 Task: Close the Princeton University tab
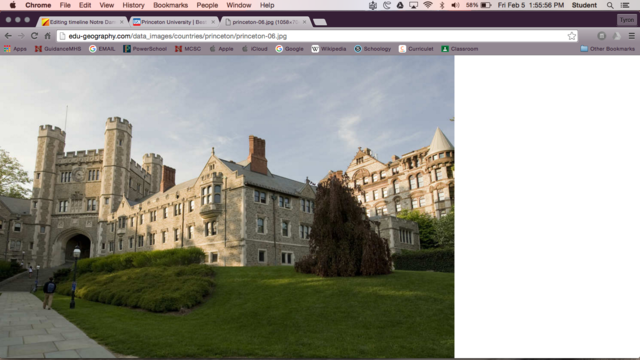tap(213, 22)
